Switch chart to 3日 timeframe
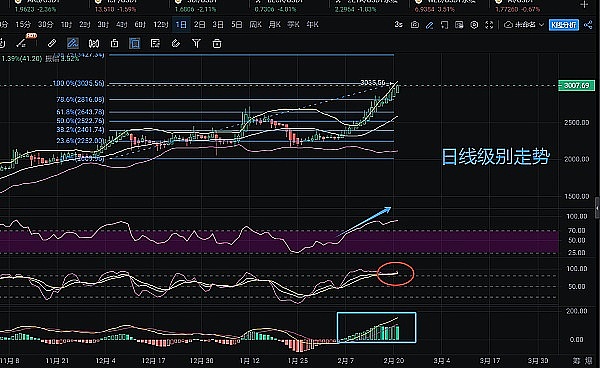This screenshot has width=600, height=368. [x=218, y=25]
